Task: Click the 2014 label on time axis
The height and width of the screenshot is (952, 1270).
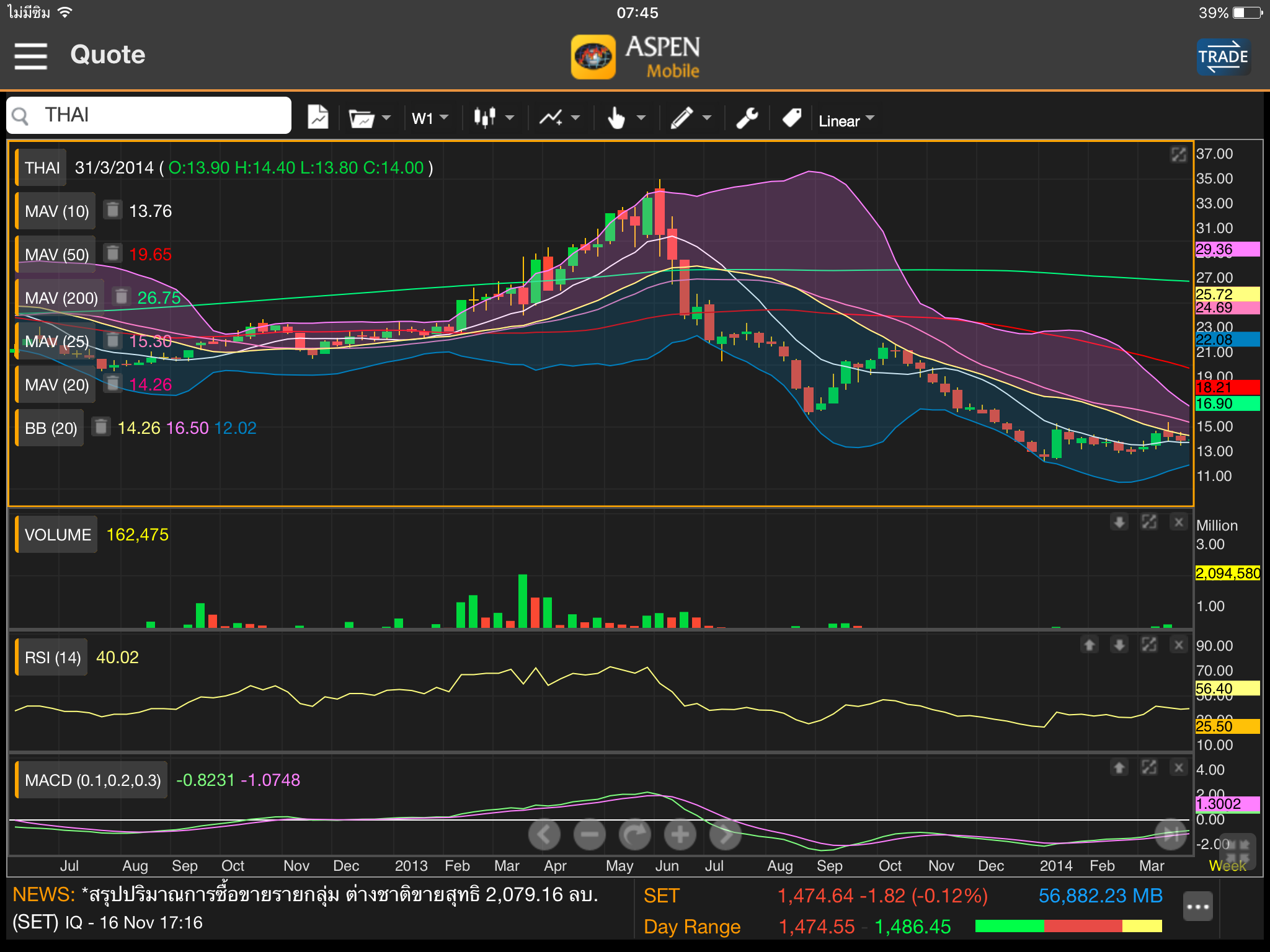Action: pos(1056,866)
